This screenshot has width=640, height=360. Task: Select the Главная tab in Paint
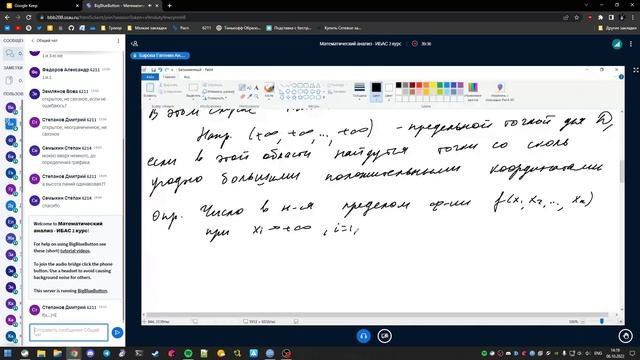(x=169, y=77)
